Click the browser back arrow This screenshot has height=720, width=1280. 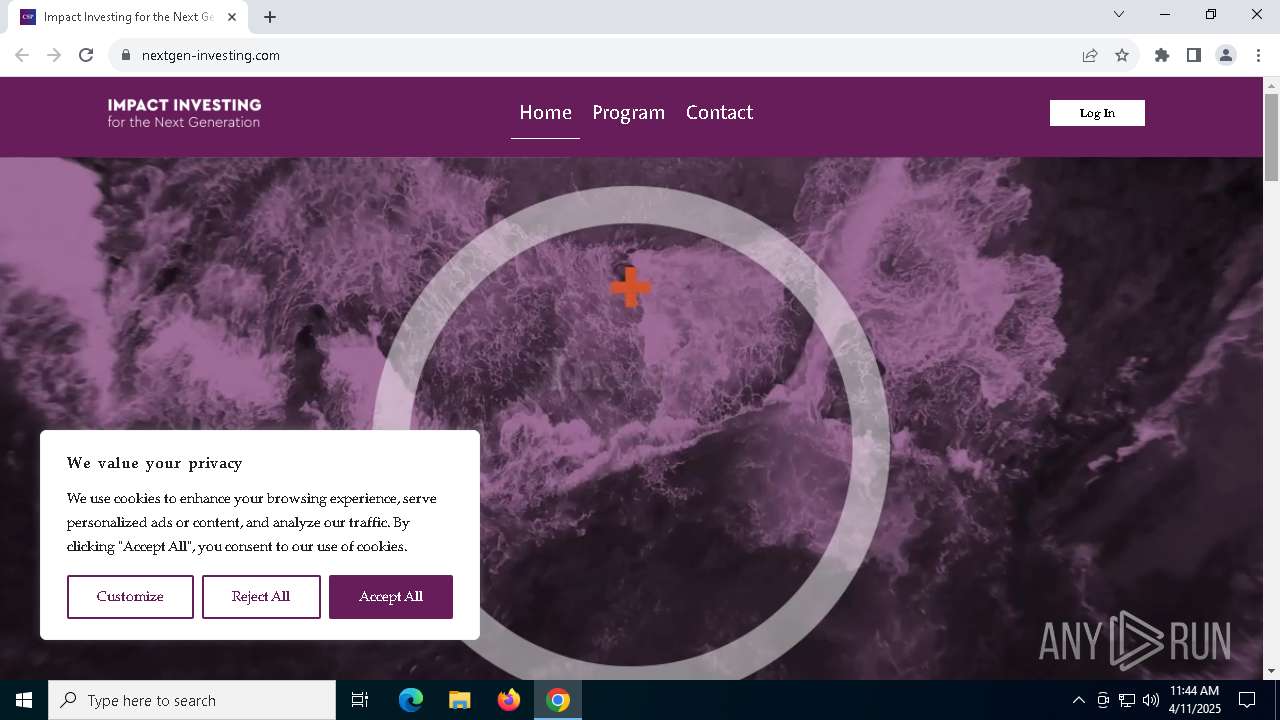tap(22, 56)
